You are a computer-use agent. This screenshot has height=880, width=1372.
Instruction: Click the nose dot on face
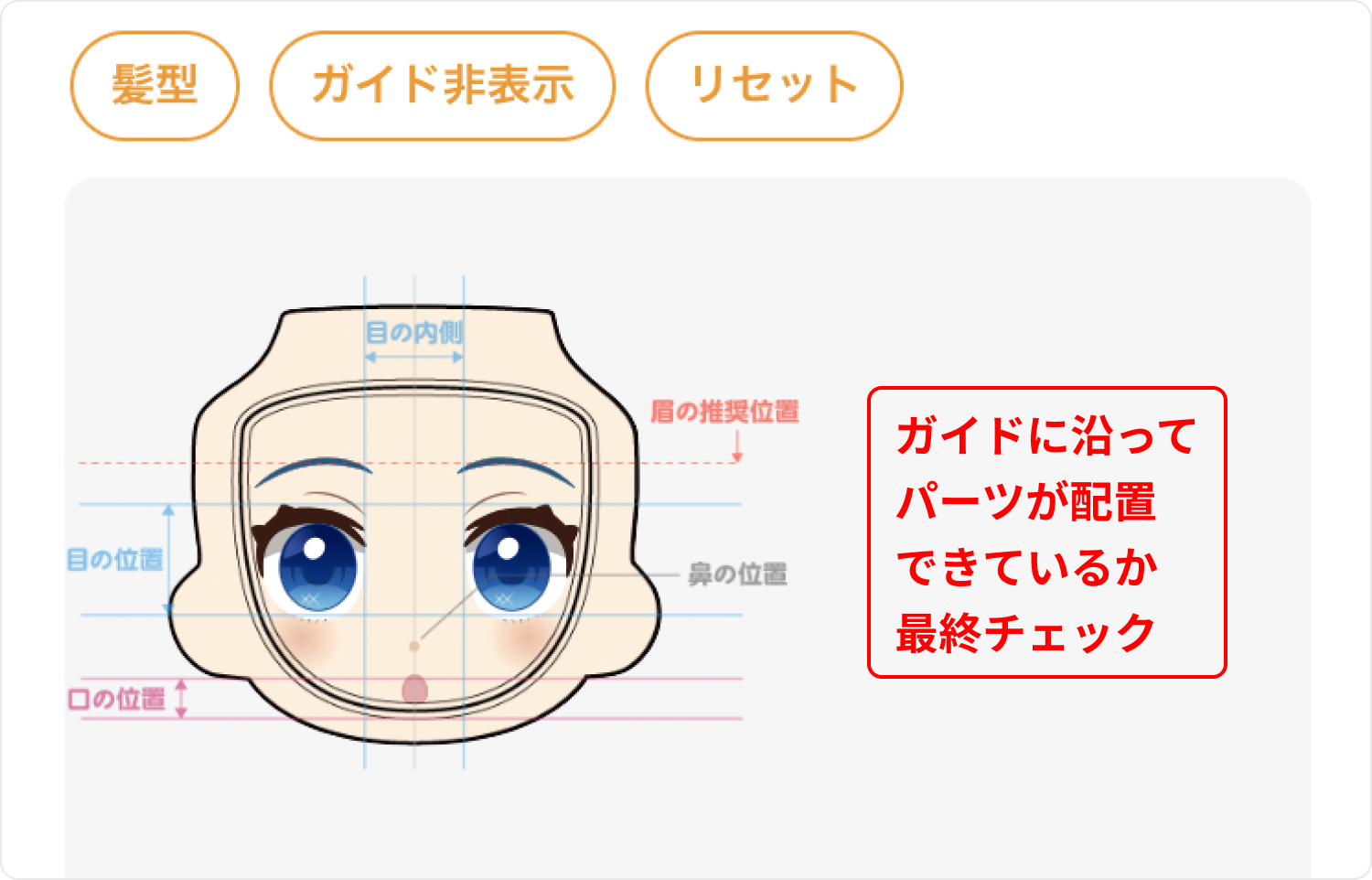(414, 646)
